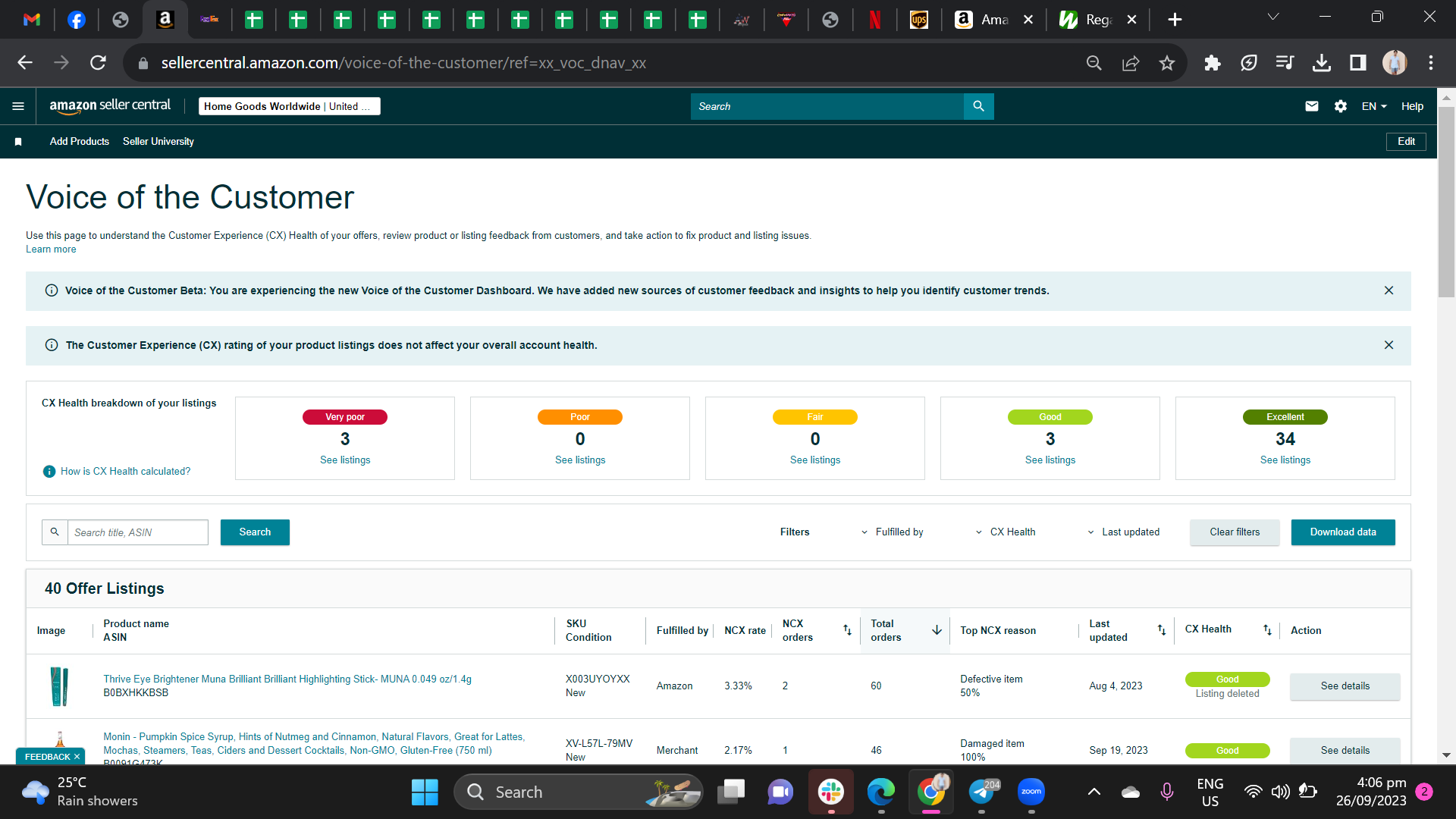Click the browser address bar URL

pos(403,63)
